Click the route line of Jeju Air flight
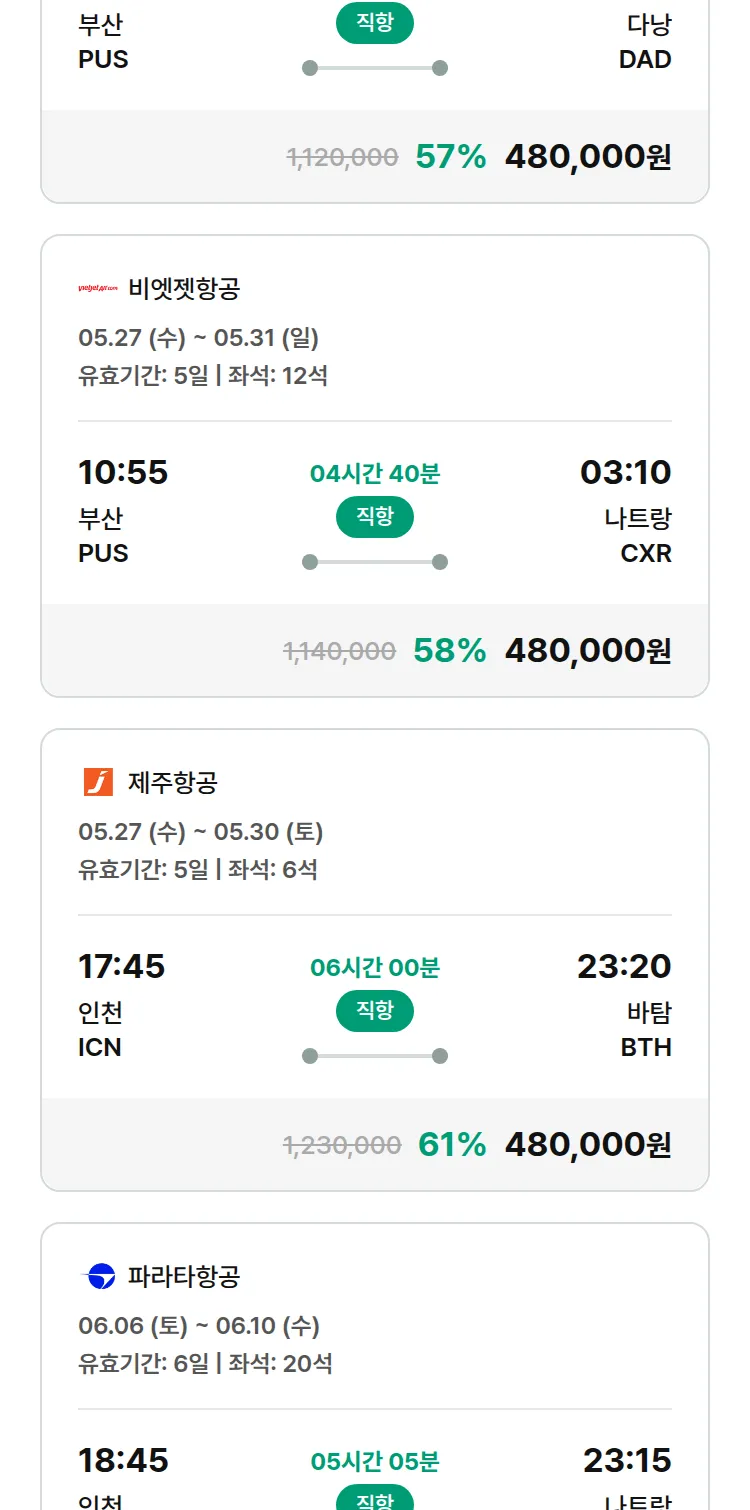This screenshot has width=750, height=1510. pos(375,1056)
